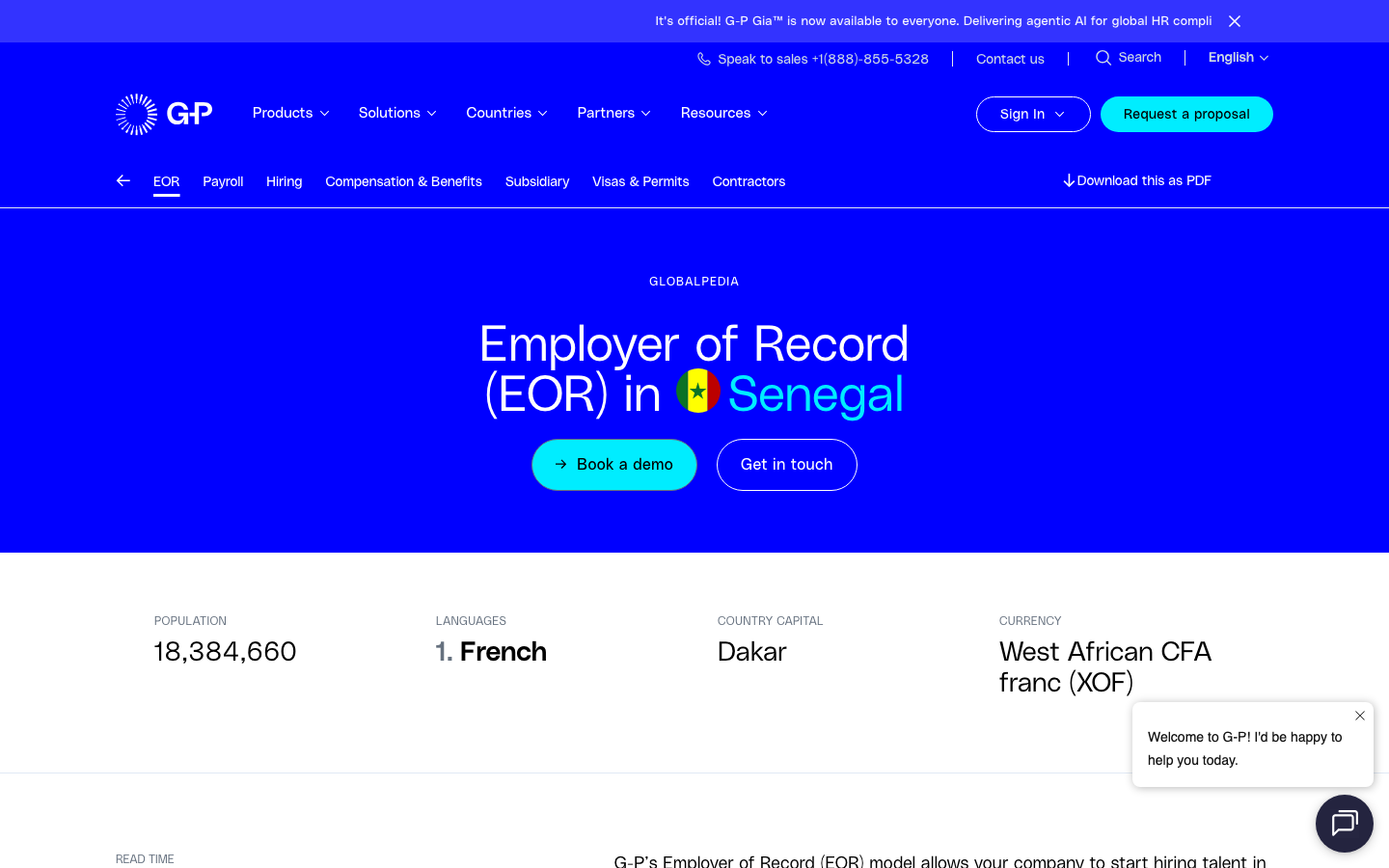This screenshot has height=868, width=1389.
Task: Expand the Products menu
Action: click(x=291, y=113)
